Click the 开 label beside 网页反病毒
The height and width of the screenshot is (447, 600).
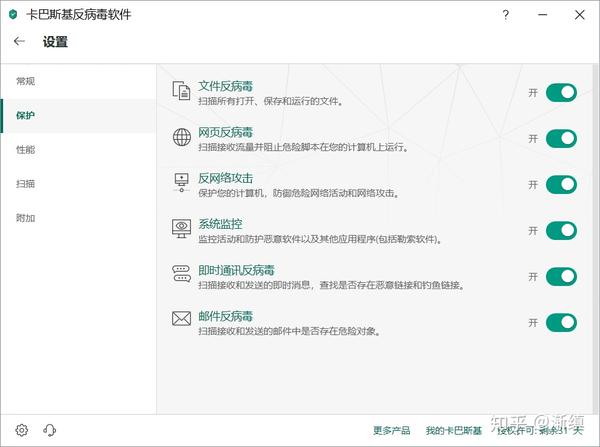[533, 139]
